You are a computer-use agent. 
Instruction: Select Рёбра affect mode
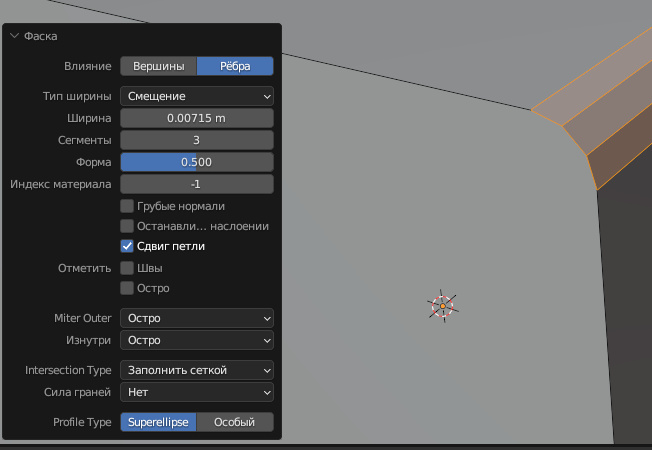pyautogui.click(x=235, y=66)
